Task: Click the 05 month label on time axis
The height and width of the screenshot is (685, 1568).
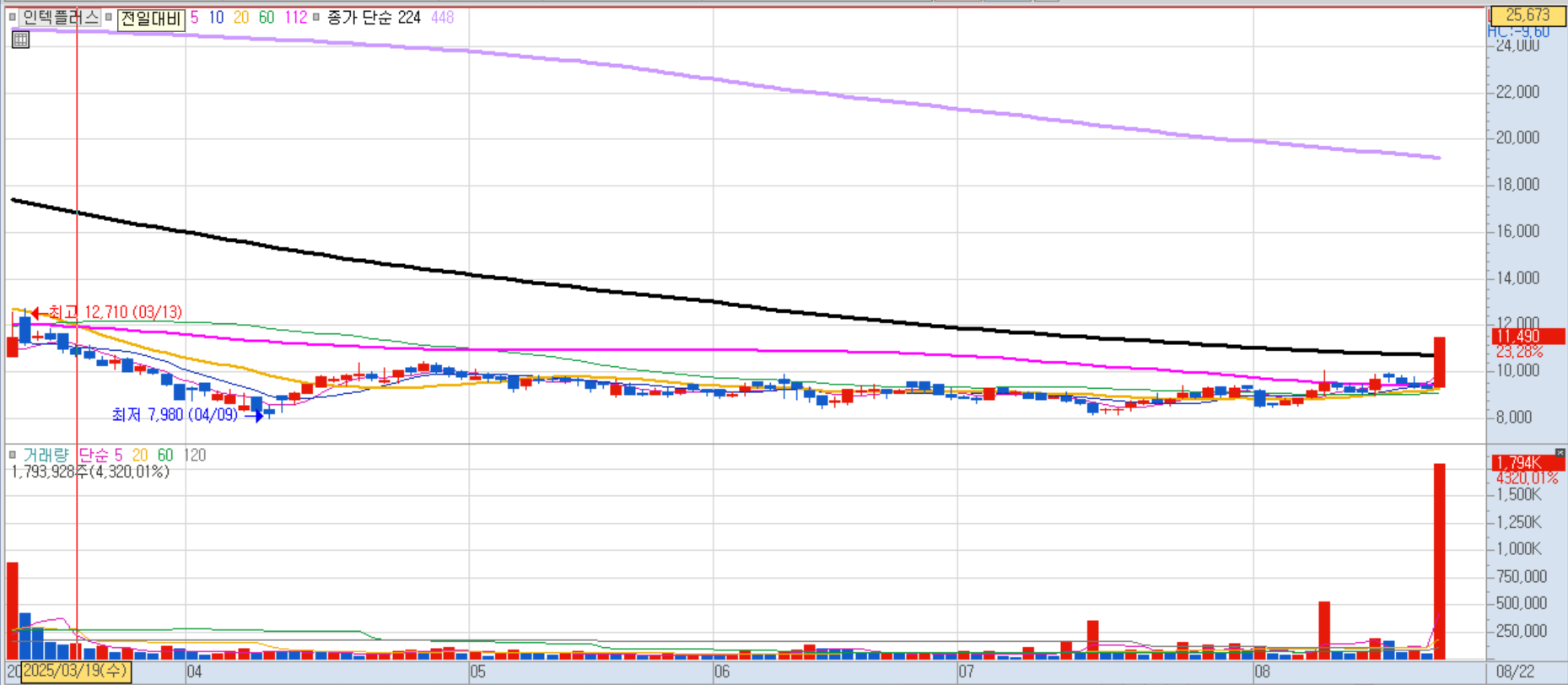Action: coord(477,672)
